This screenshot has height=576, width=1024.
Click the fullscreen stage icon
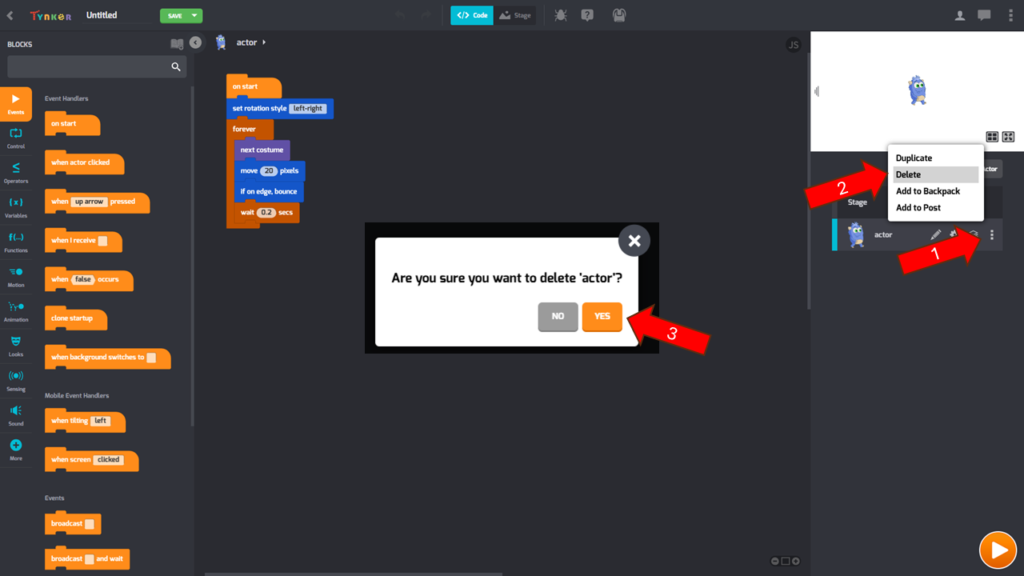point(1009,136)
